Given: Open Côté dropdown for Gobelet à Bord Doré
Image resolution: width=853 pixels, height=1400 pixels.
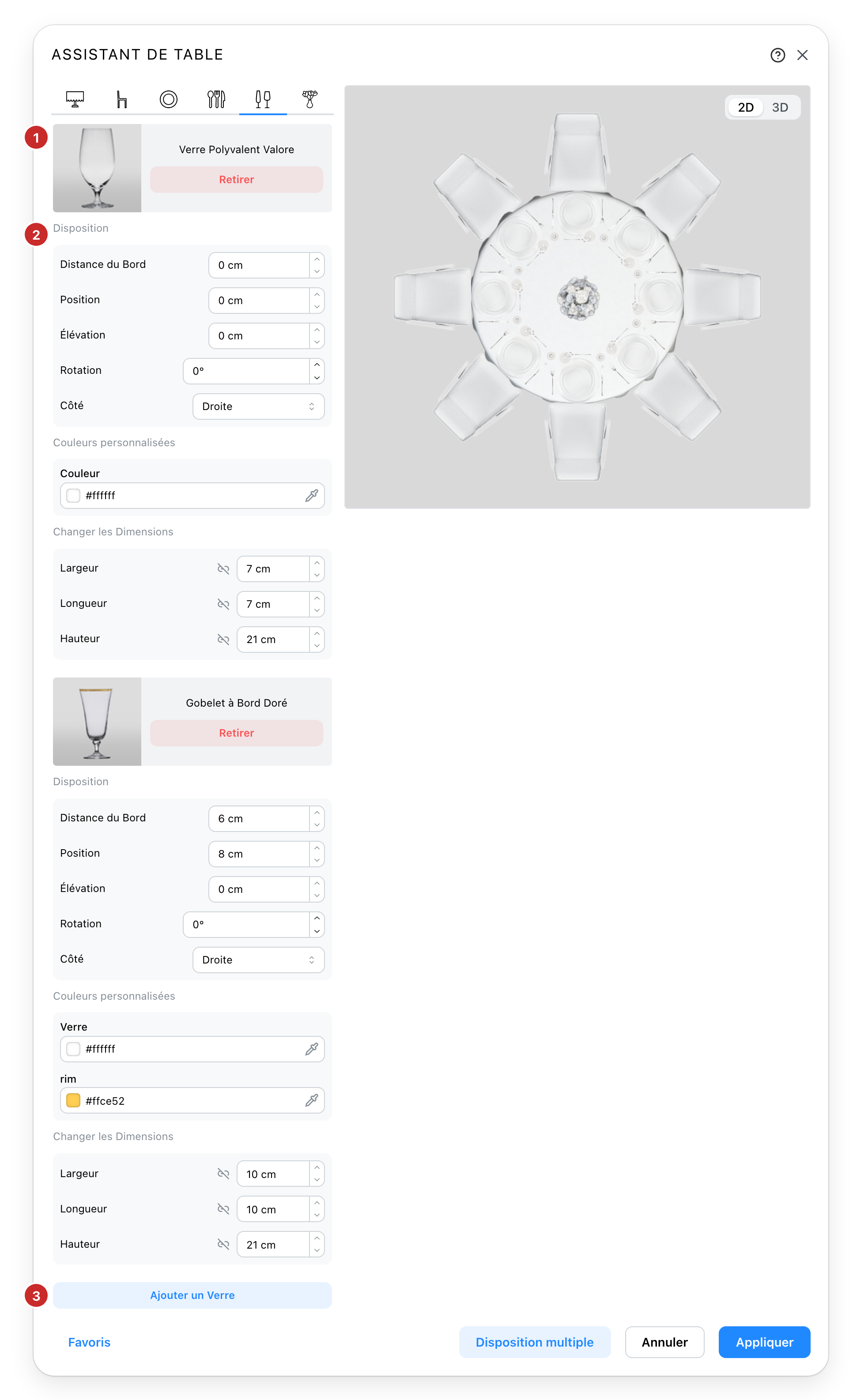Looking at the screenshot, I should tap(259, 960).
